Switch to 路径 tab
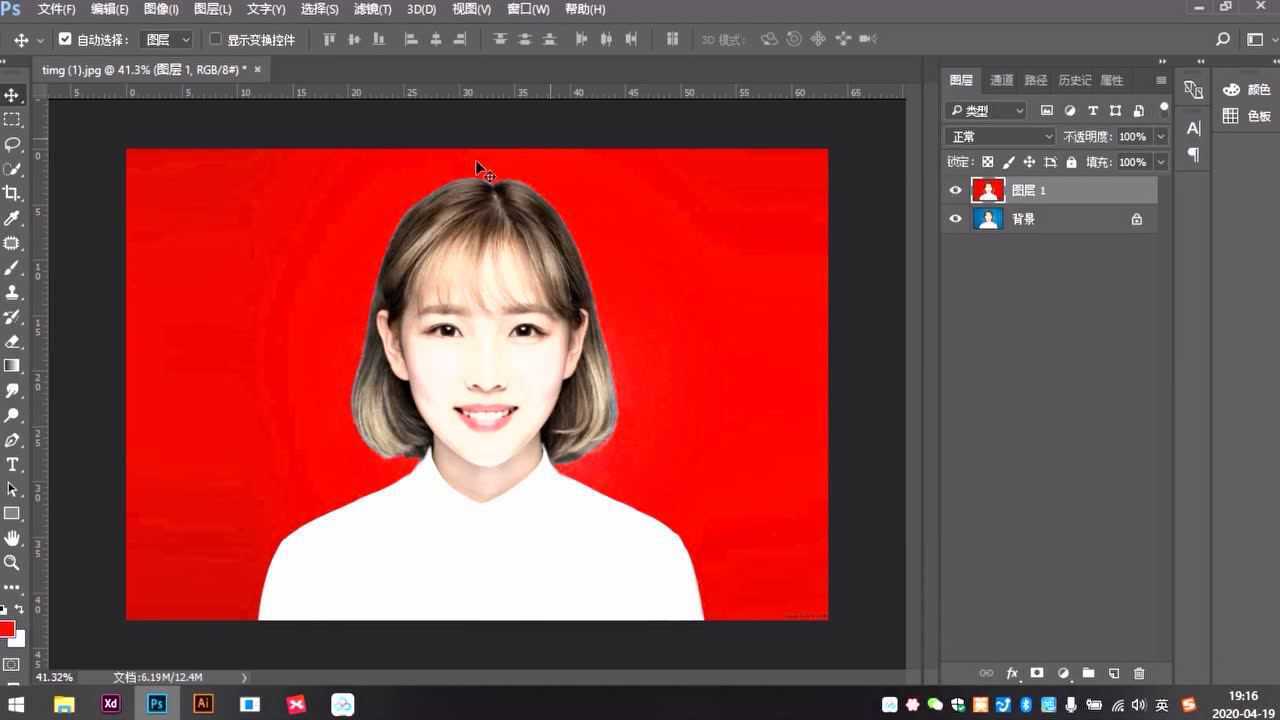The image size is (1280, 720). (x=1036, y=80)
